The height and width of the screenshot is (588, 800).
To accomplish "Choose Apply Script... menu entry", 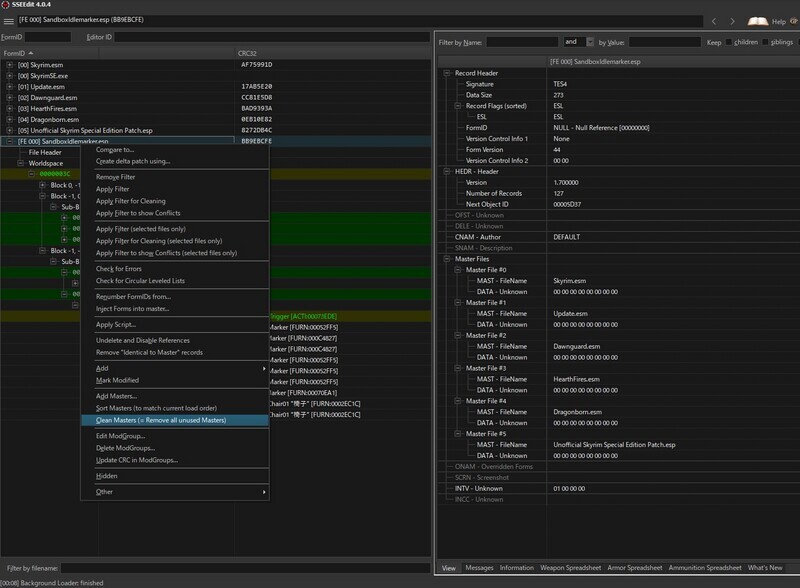I will pos(174,325).
